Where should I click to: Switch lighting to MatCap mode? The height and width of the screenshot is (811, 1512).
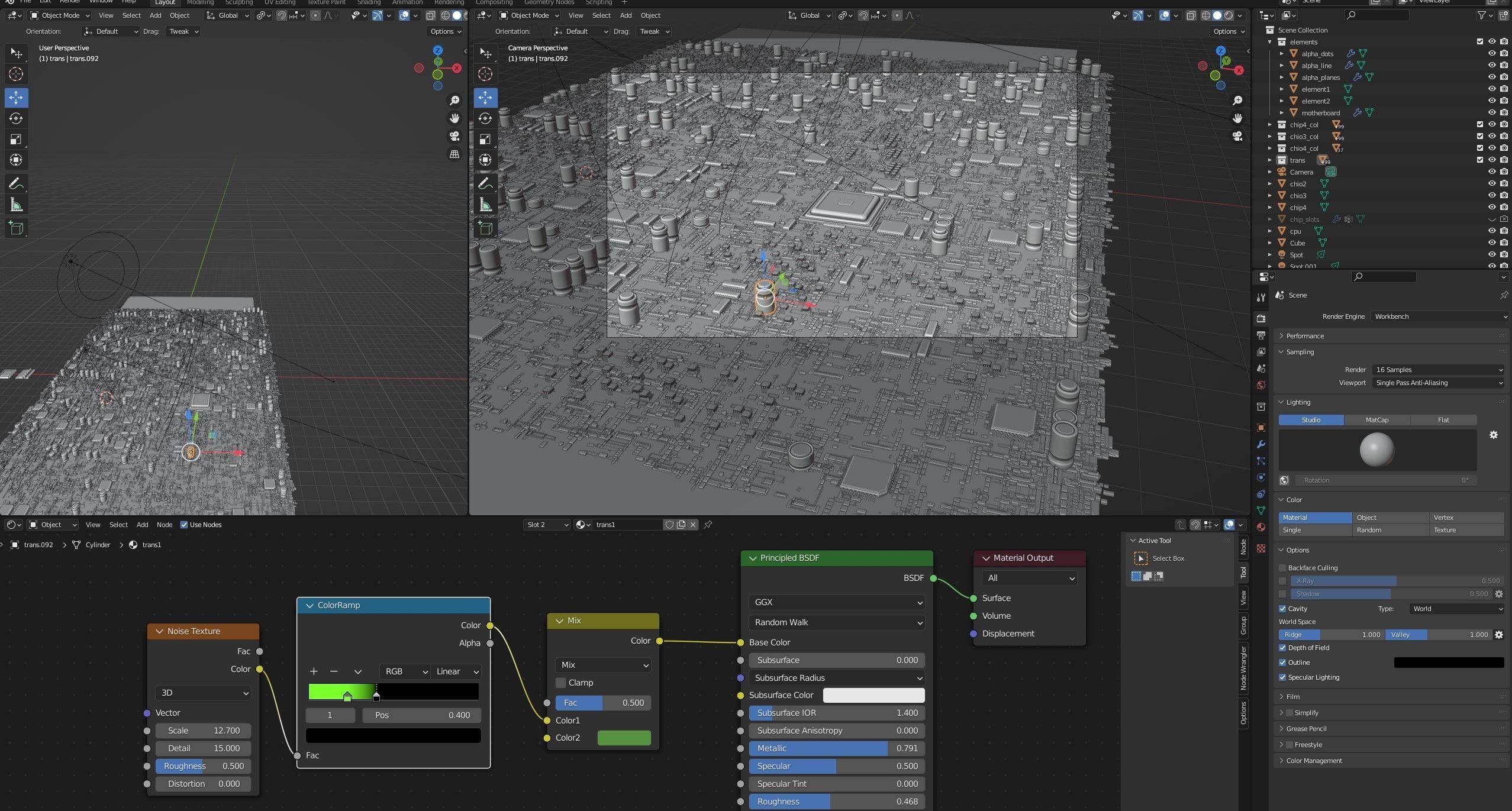[1376, 419]
